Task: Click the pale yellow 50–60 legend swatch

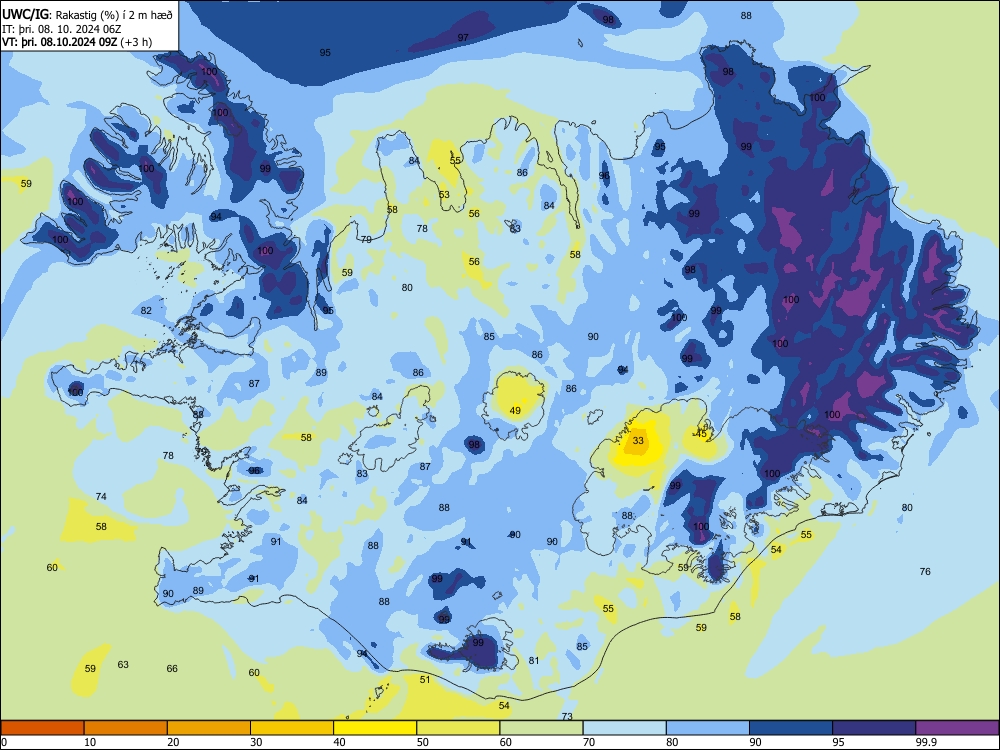Action: tap(458, 728)
